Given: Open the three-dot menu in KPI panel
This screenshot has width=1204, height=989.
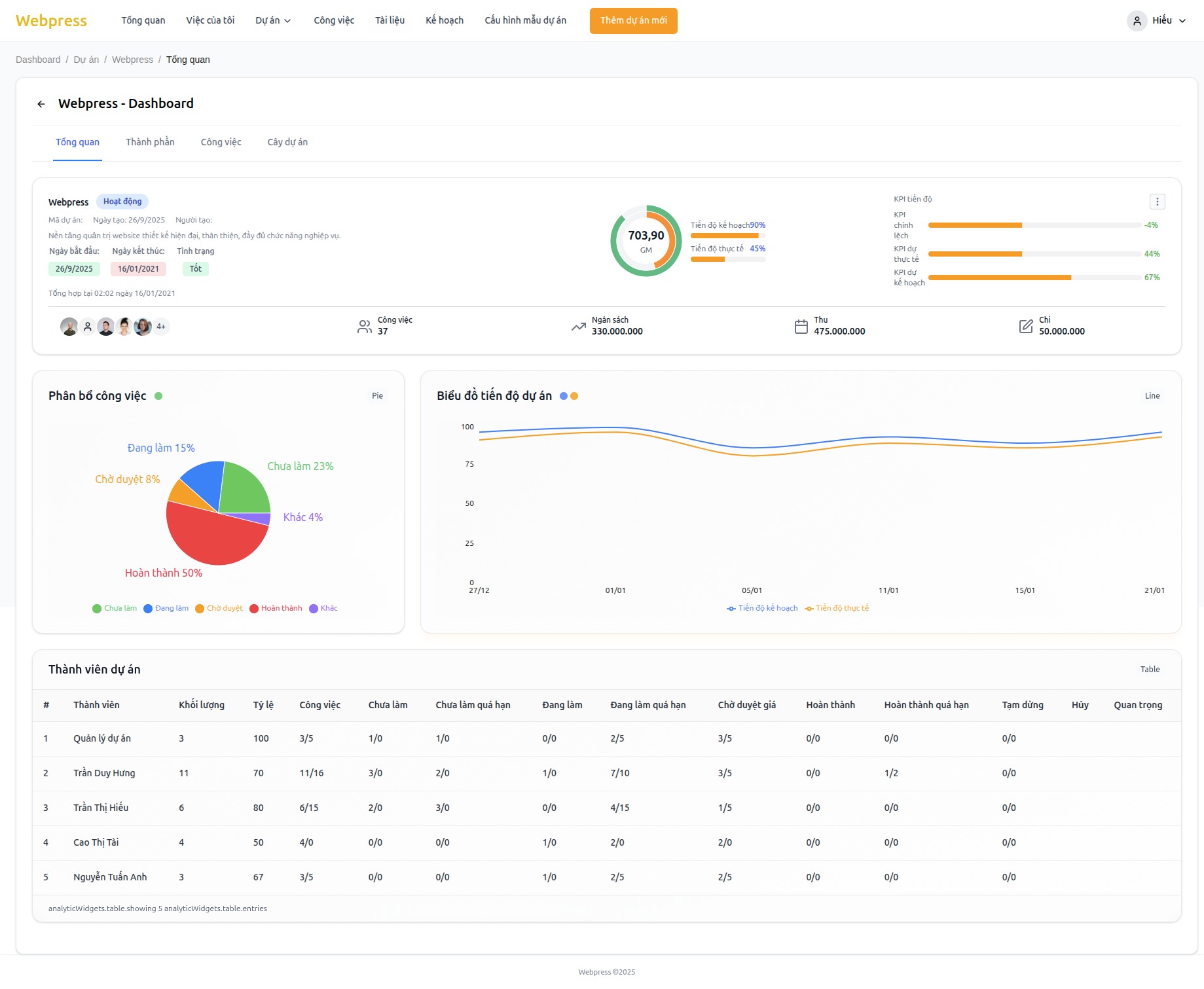Looking at the screenshot, I should 1157,202.
